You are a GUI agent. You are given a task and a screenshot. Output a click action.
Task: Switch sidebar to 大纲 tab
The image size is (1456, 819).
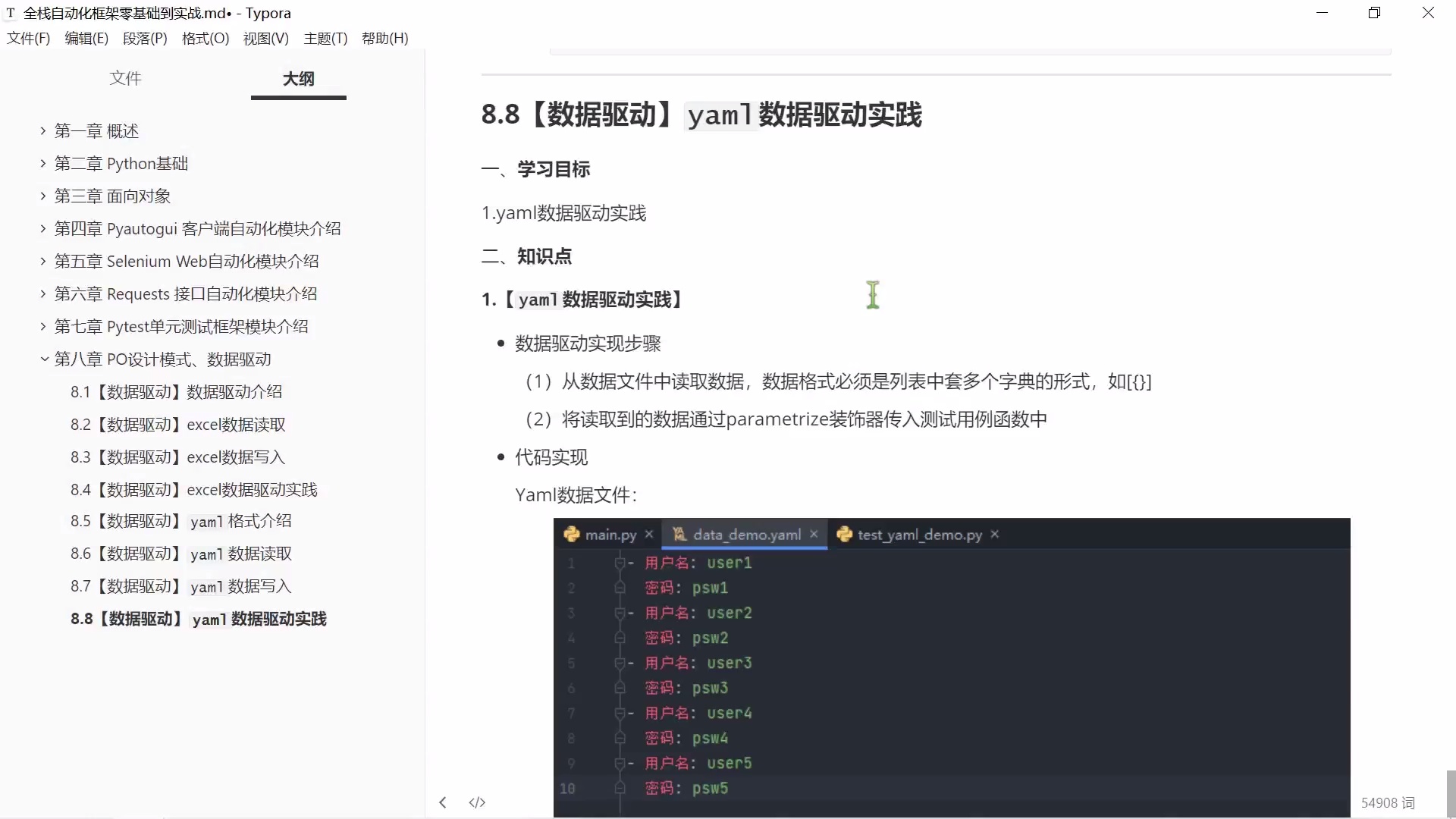tap(299, 79)
